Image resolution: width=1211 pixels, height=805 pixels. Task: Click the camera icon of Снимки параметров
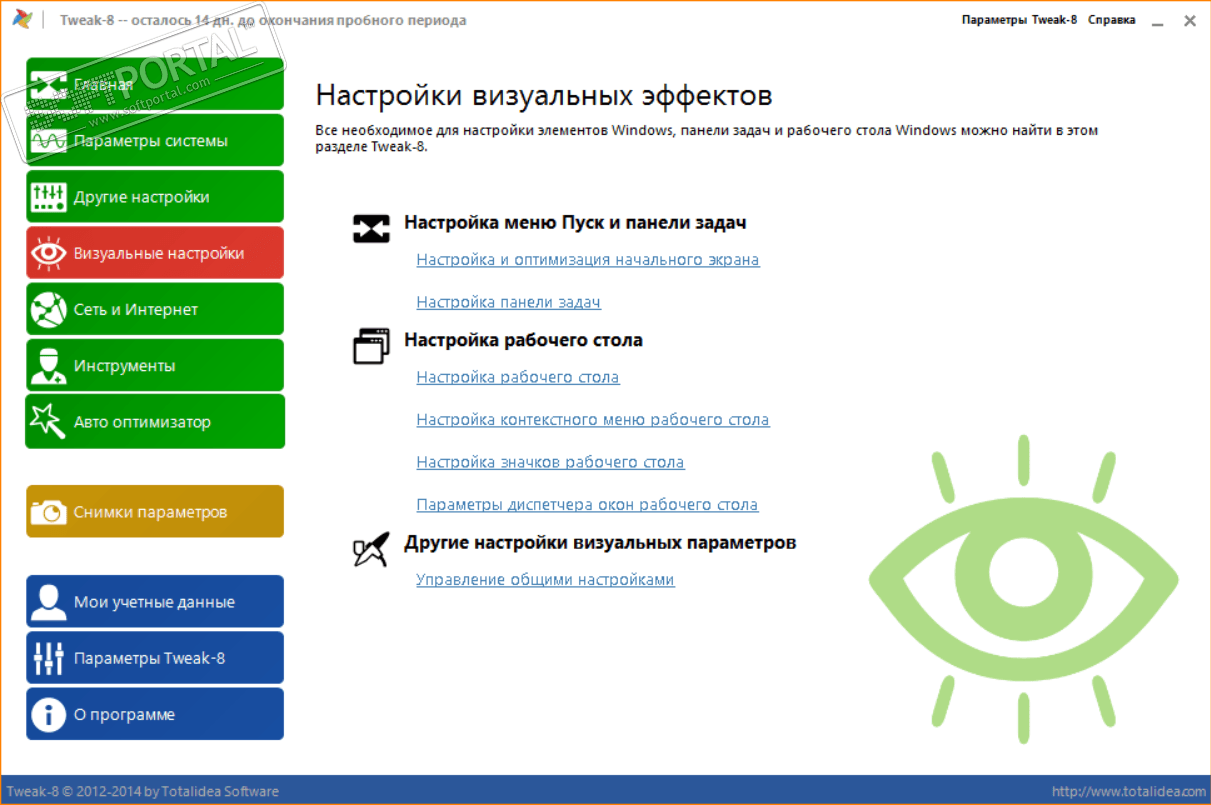pos(48,512)
